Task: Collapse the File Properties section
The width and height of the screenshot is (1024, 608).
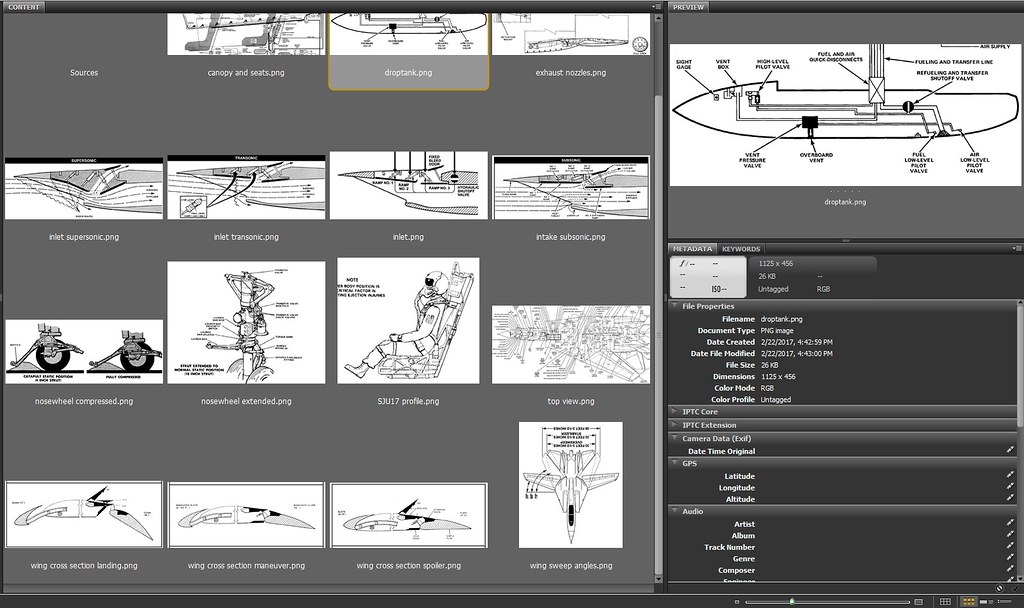Action: point(674,306)
